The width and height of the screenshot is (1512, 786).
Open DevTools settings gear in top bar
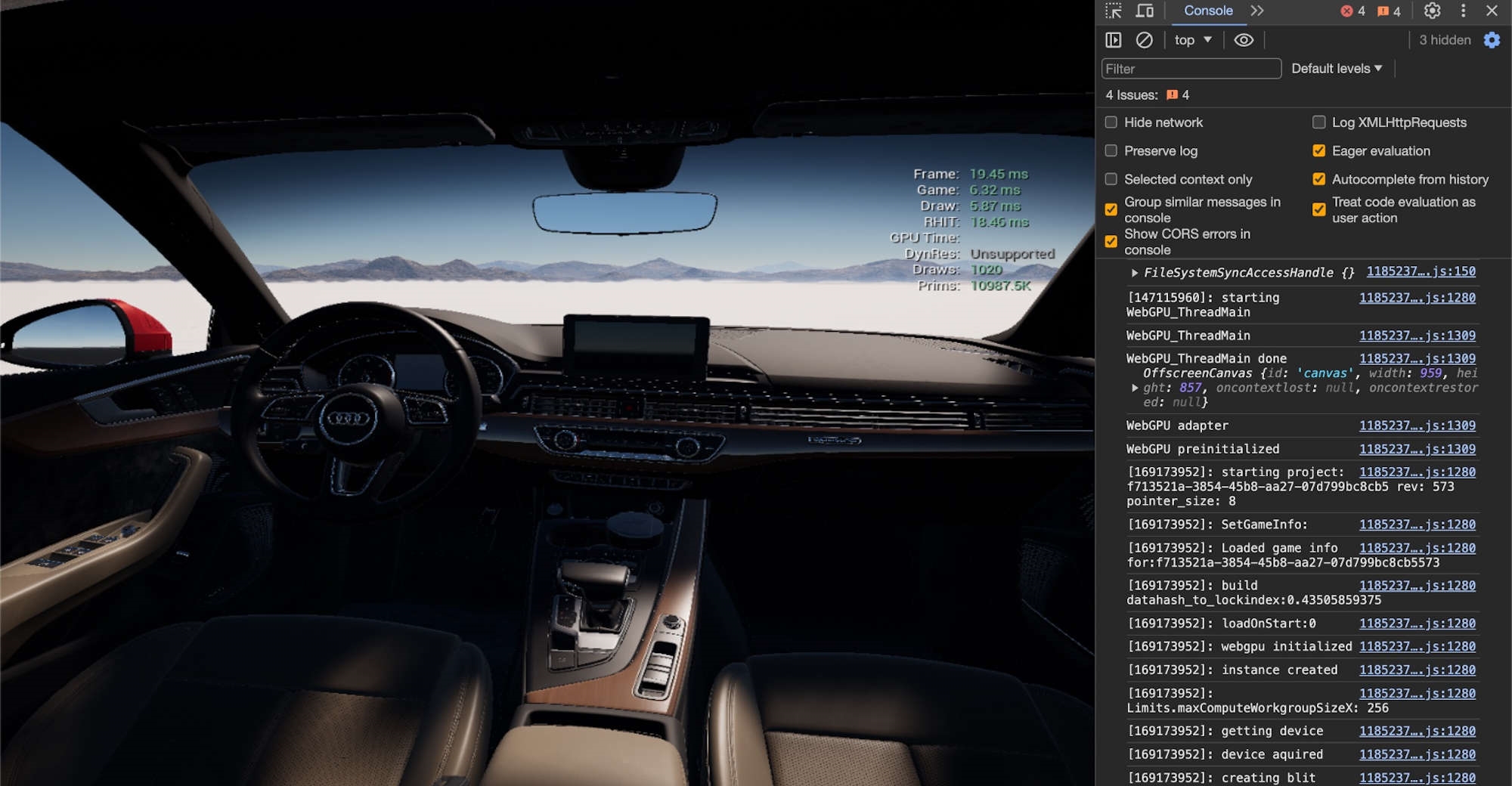click(x=1432, y=11)
